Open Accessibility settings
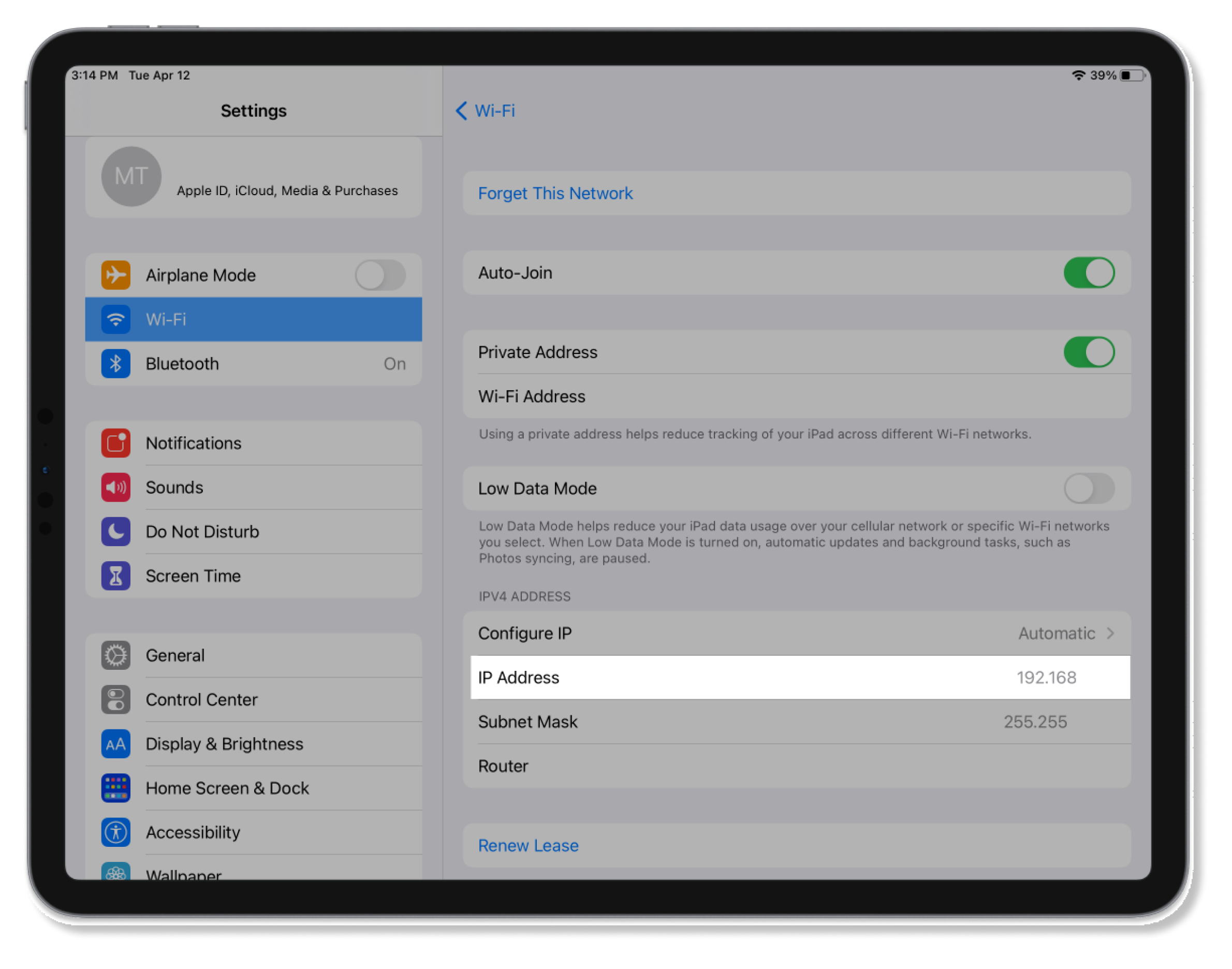 254,832
